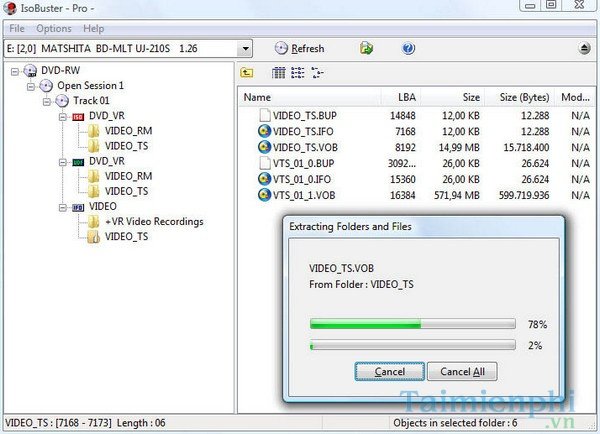Sort by the Size (Bytes) column header
The image size is (600, 434).
[520, 97]
